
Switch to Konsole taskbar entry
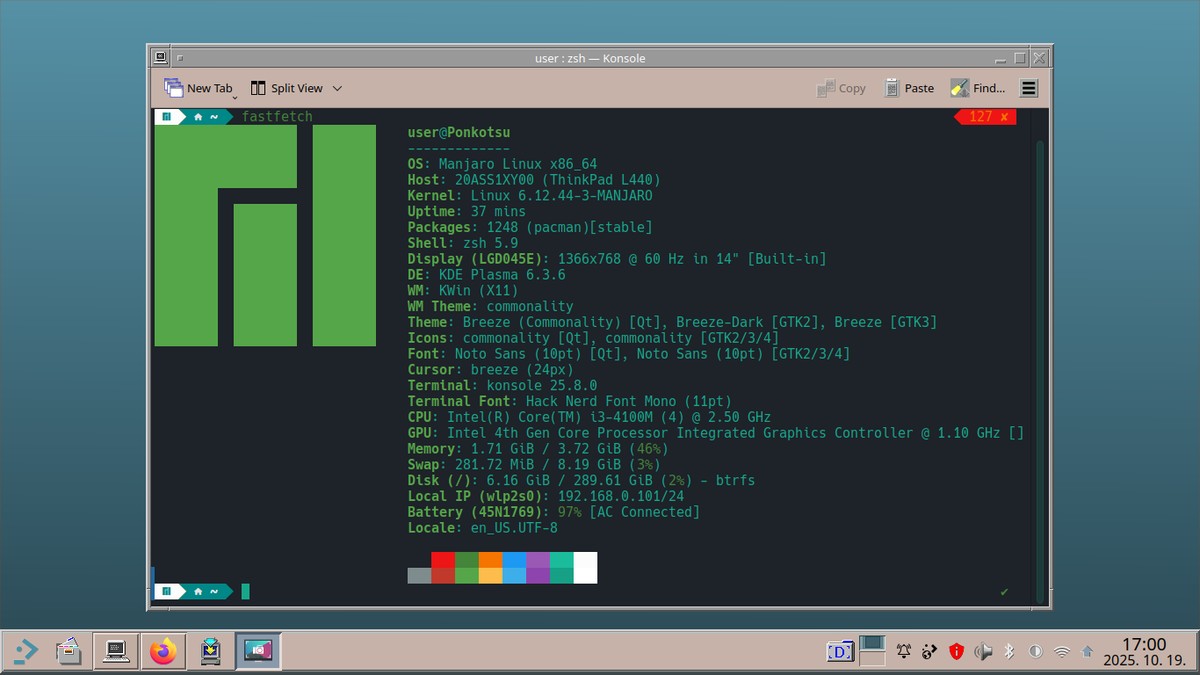(x=115, y=652)
